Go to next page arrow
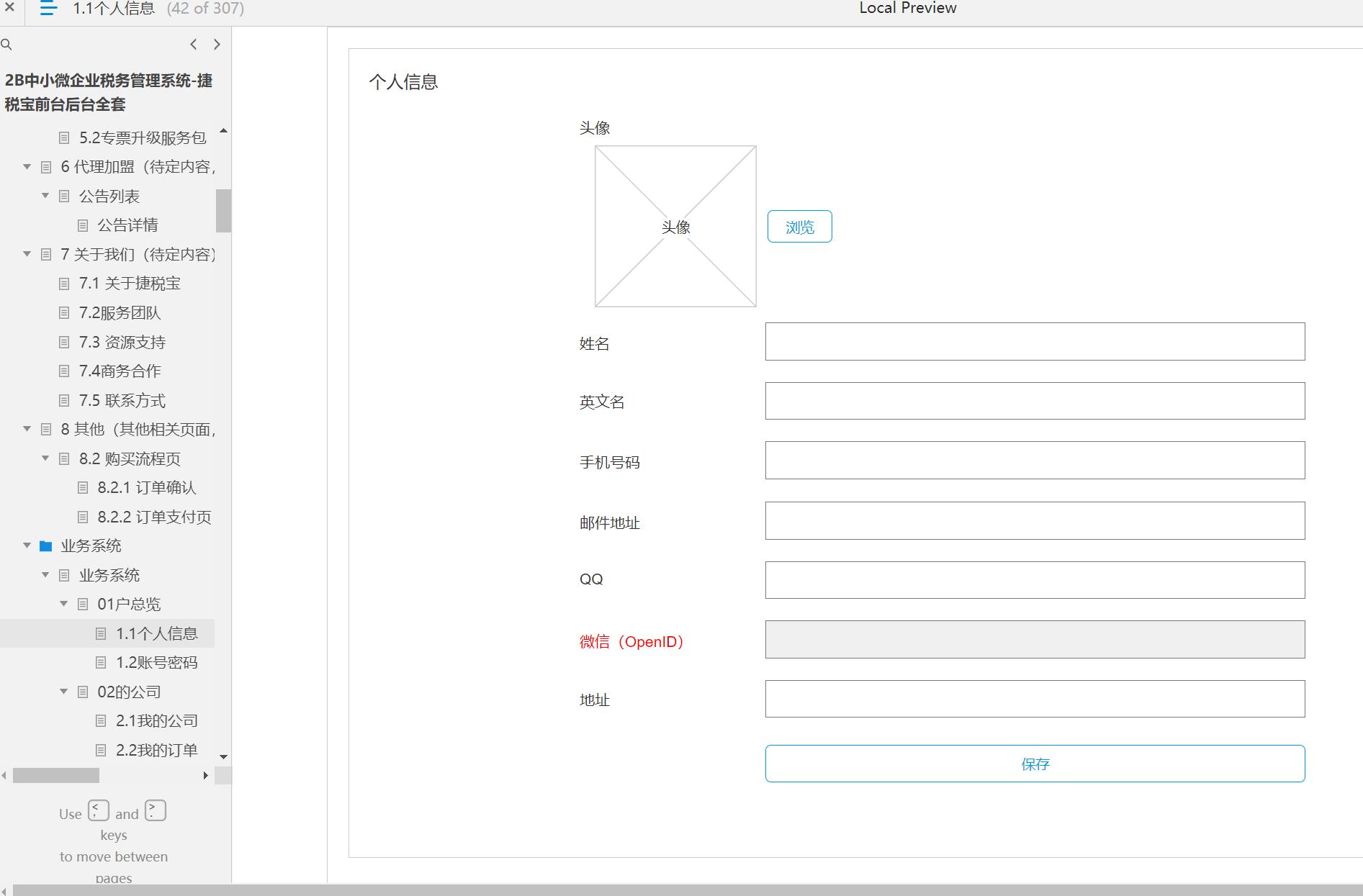Viewport: 1363px width, 896px height. tap(217, 45)
